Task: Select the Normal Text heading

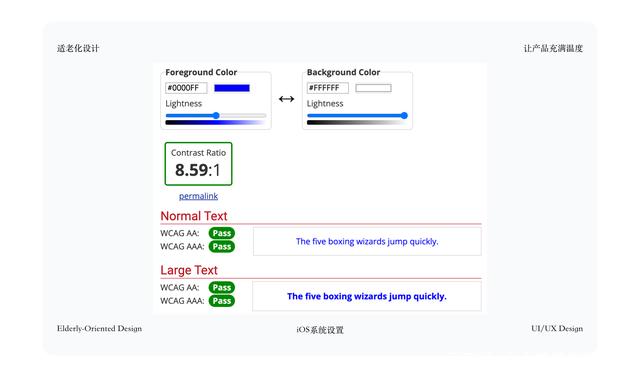Action: click(194, 216)
